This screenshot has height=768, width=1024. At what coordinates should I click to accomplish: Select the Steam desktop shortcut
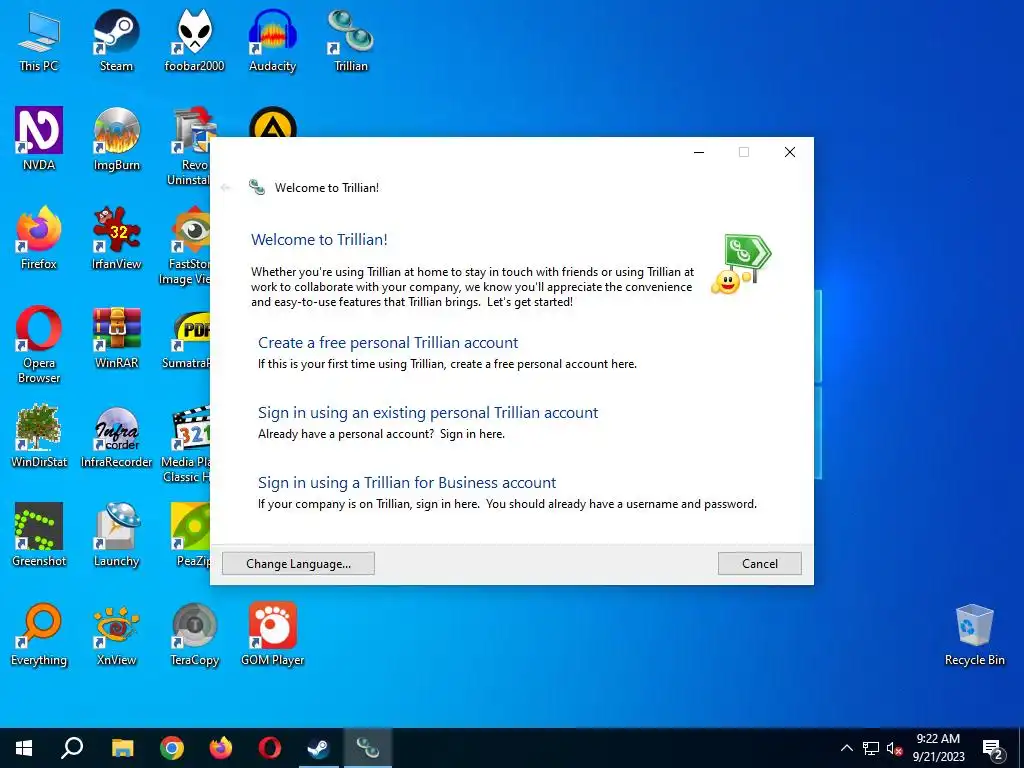pos(116,40)
